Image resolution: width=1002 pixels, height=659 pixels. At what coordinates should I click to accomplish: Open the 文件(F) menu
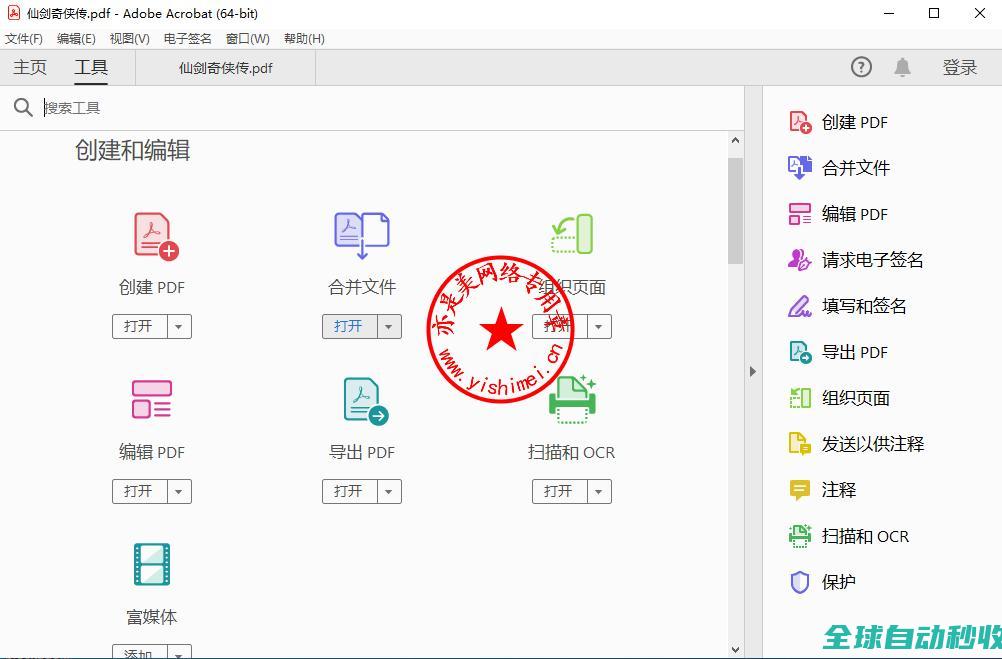coord(24,39)
